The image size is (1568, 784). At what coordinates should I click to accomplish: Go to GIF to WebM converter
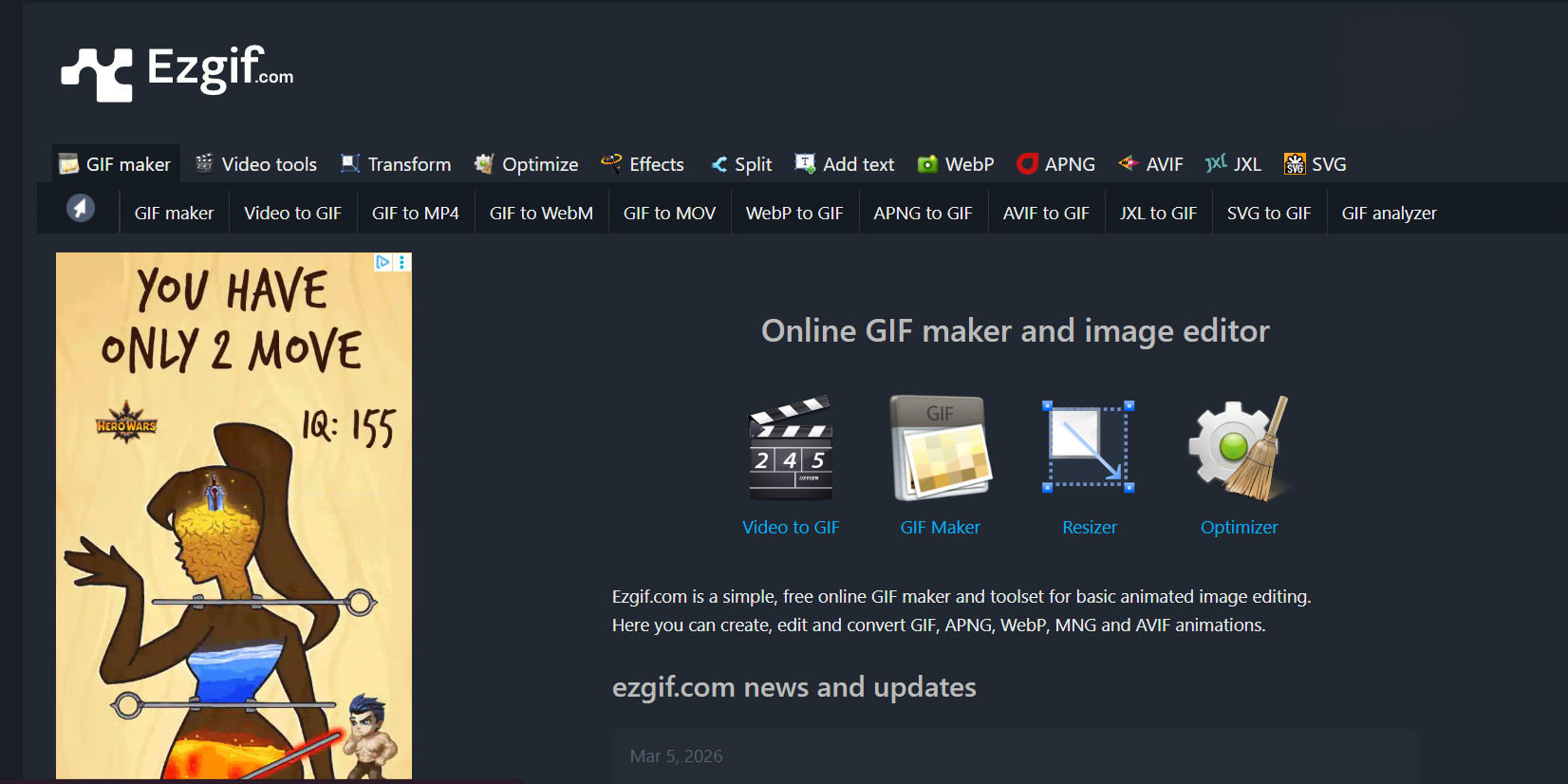(x=541, y=214)
